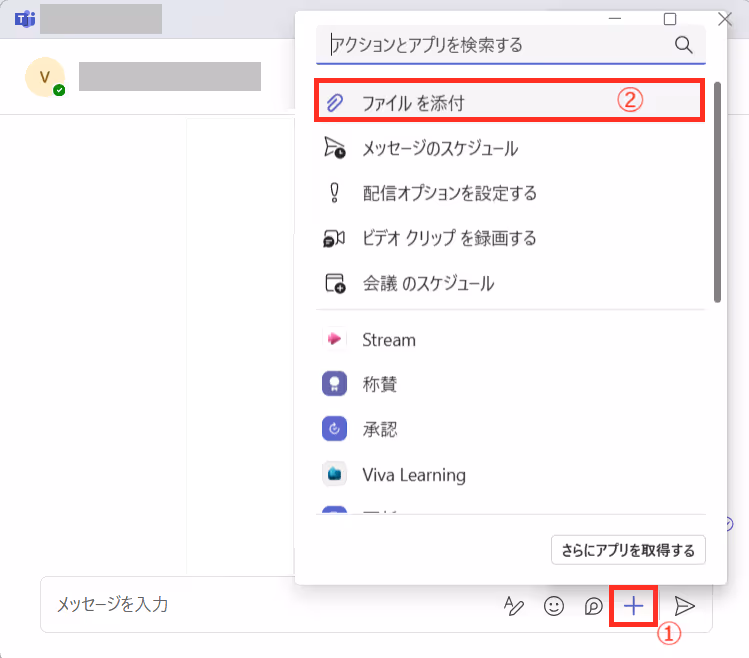749x658 pixels.
Task: Click the Loop speech-bubble icon in compose bar
Action: (594, 606)
